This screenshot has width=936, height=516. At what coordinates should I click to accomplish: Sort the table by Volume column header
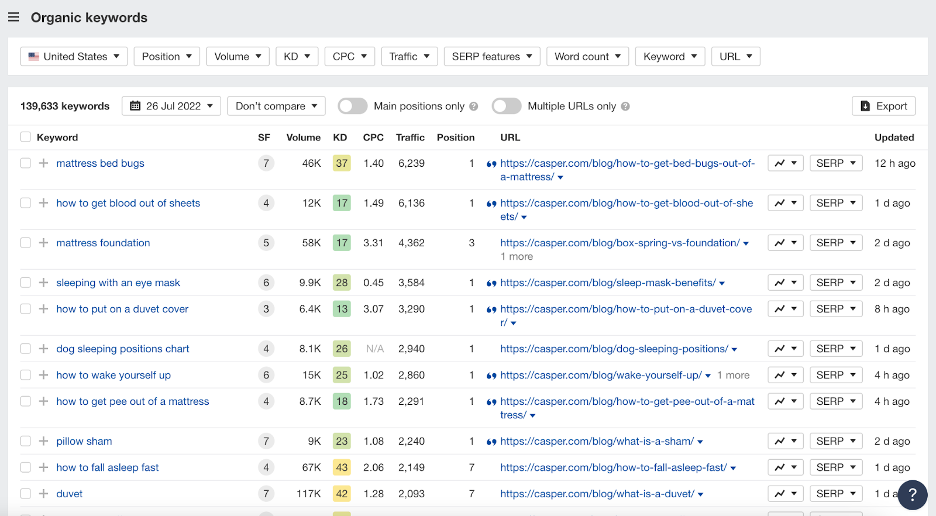[x=303, y=137]
